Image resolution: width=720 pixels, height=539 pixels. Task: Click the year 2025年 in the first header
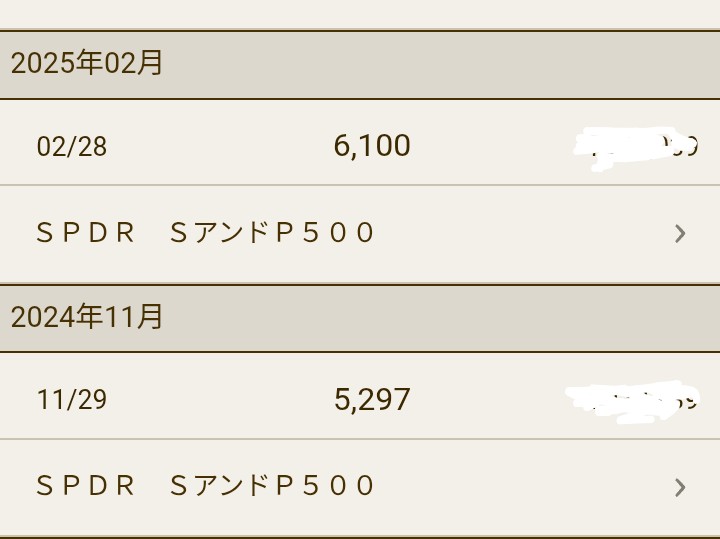coord(58,64)
